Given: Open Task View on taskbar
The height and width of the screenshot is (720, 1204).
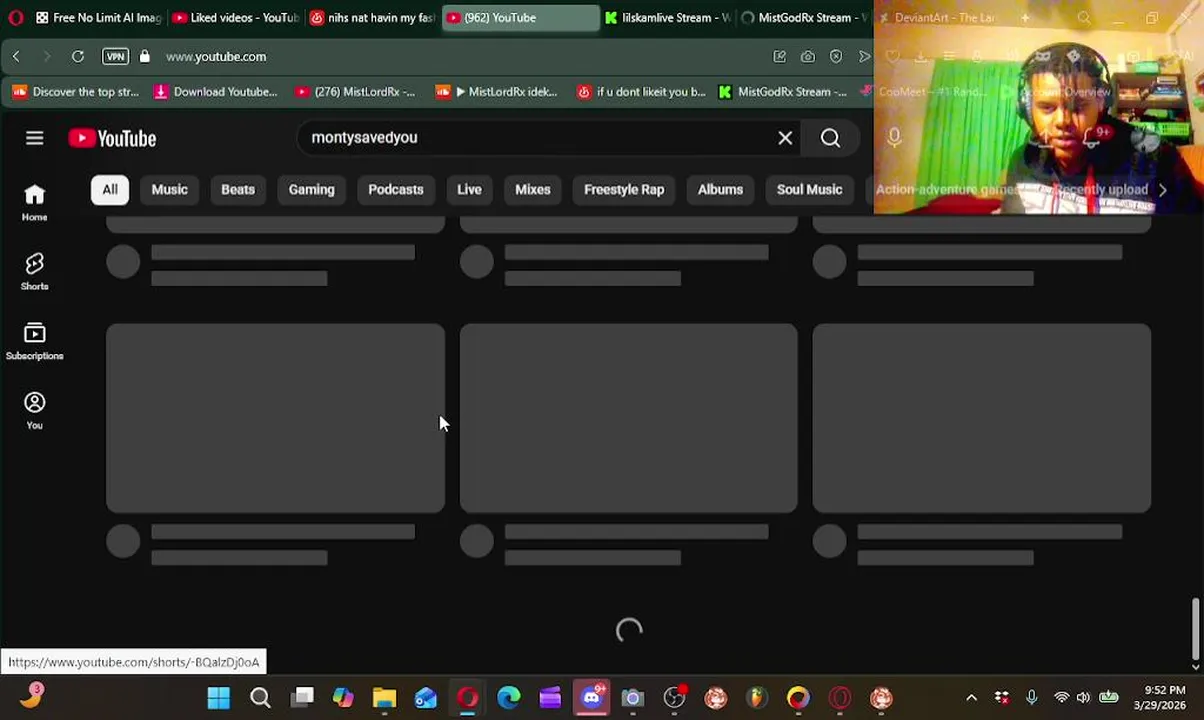Looking at the screenshot, I should 302,698.
